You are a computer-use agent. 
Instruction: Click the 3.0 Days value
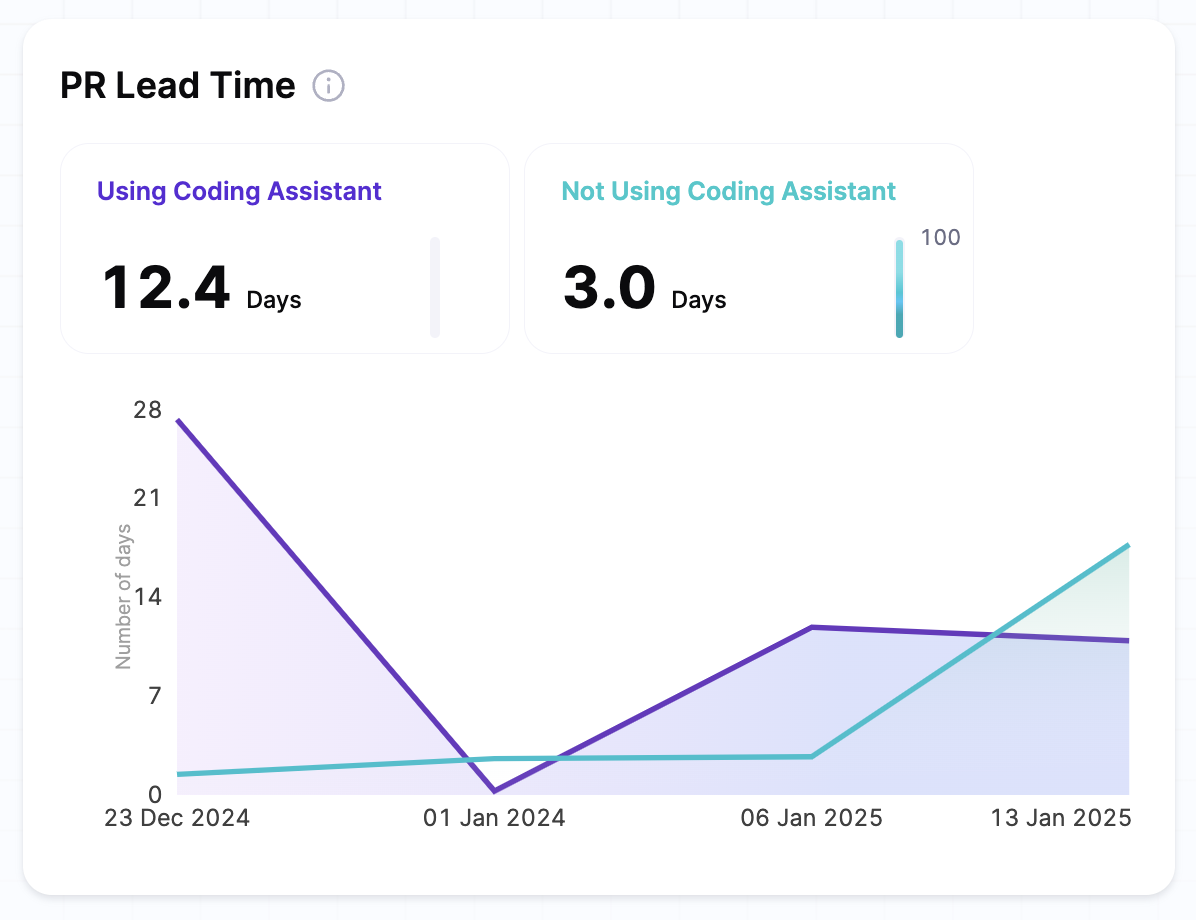pos(644,289)
